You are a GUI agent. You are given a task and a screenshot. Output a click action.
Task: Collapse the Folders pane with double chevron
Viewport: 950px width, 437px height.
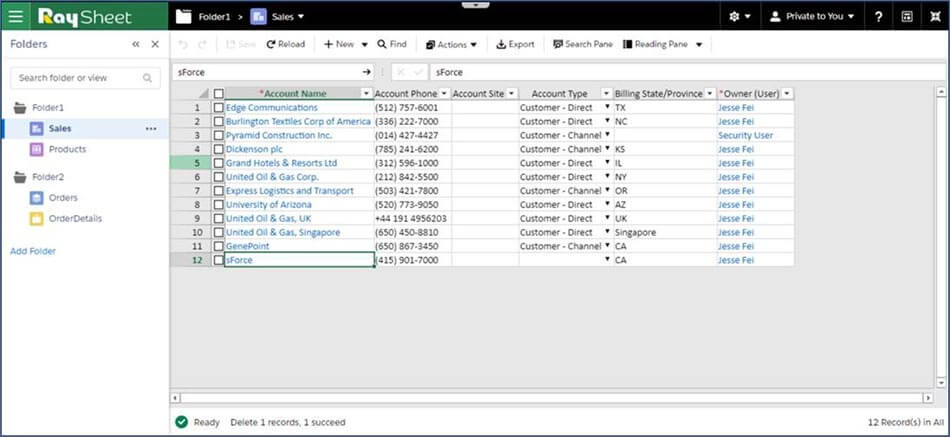coord(136,44)
